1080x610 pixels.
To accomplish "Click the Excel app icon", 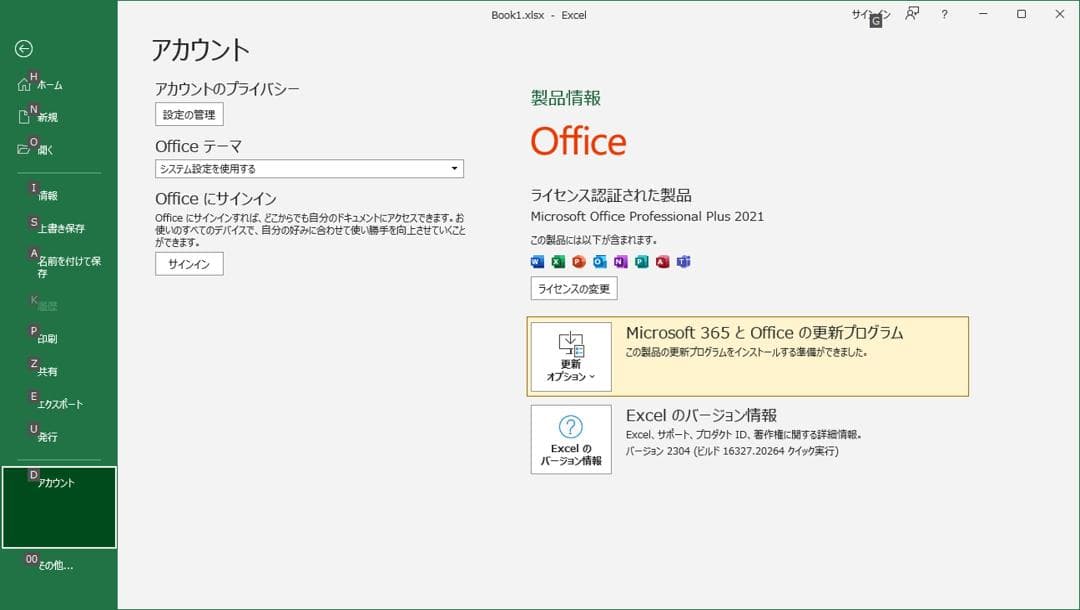I will [x=558, y=261].
